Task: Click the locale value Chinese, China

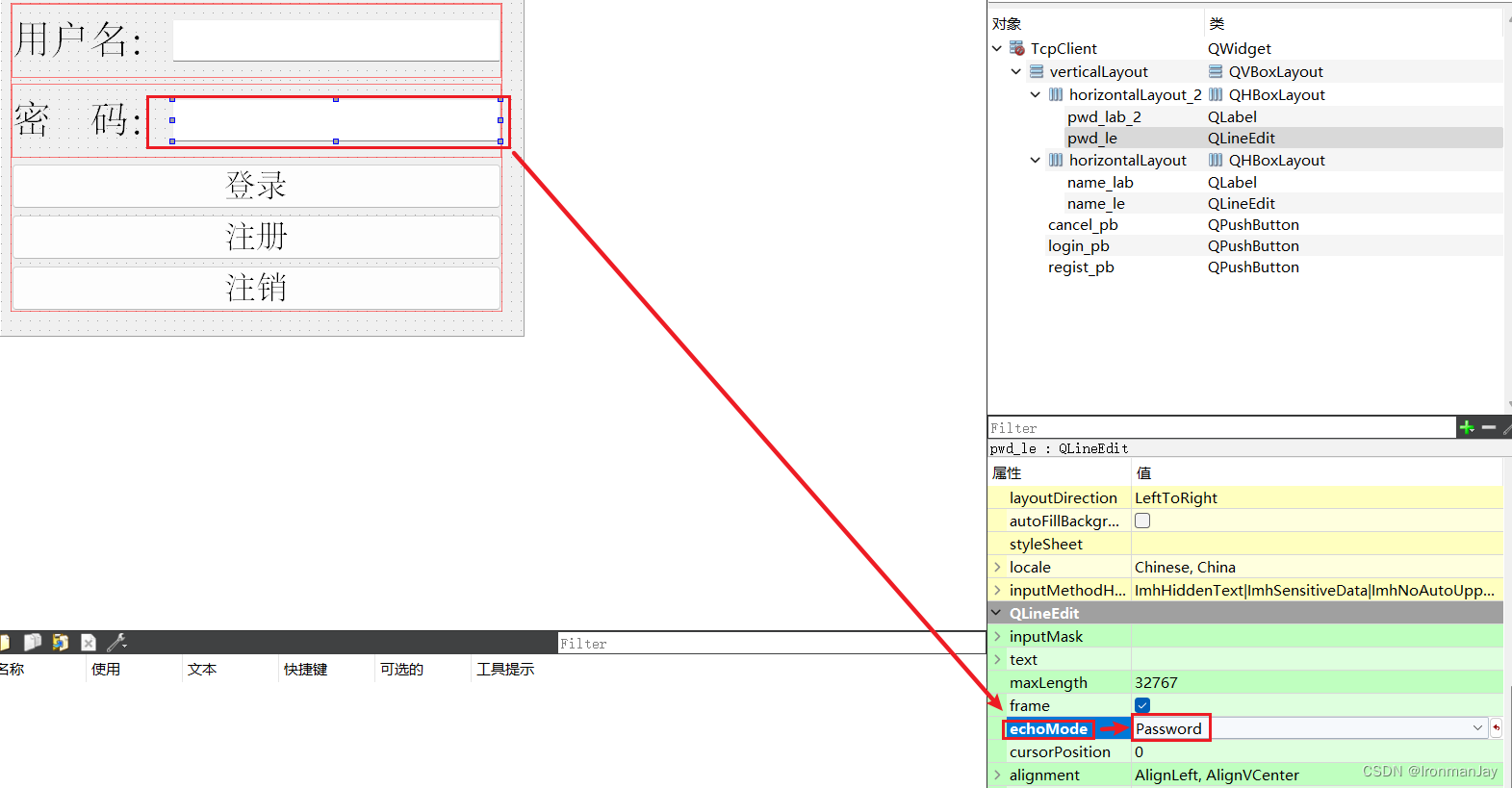Action: pyautogui.click(x=1185, y=567)
